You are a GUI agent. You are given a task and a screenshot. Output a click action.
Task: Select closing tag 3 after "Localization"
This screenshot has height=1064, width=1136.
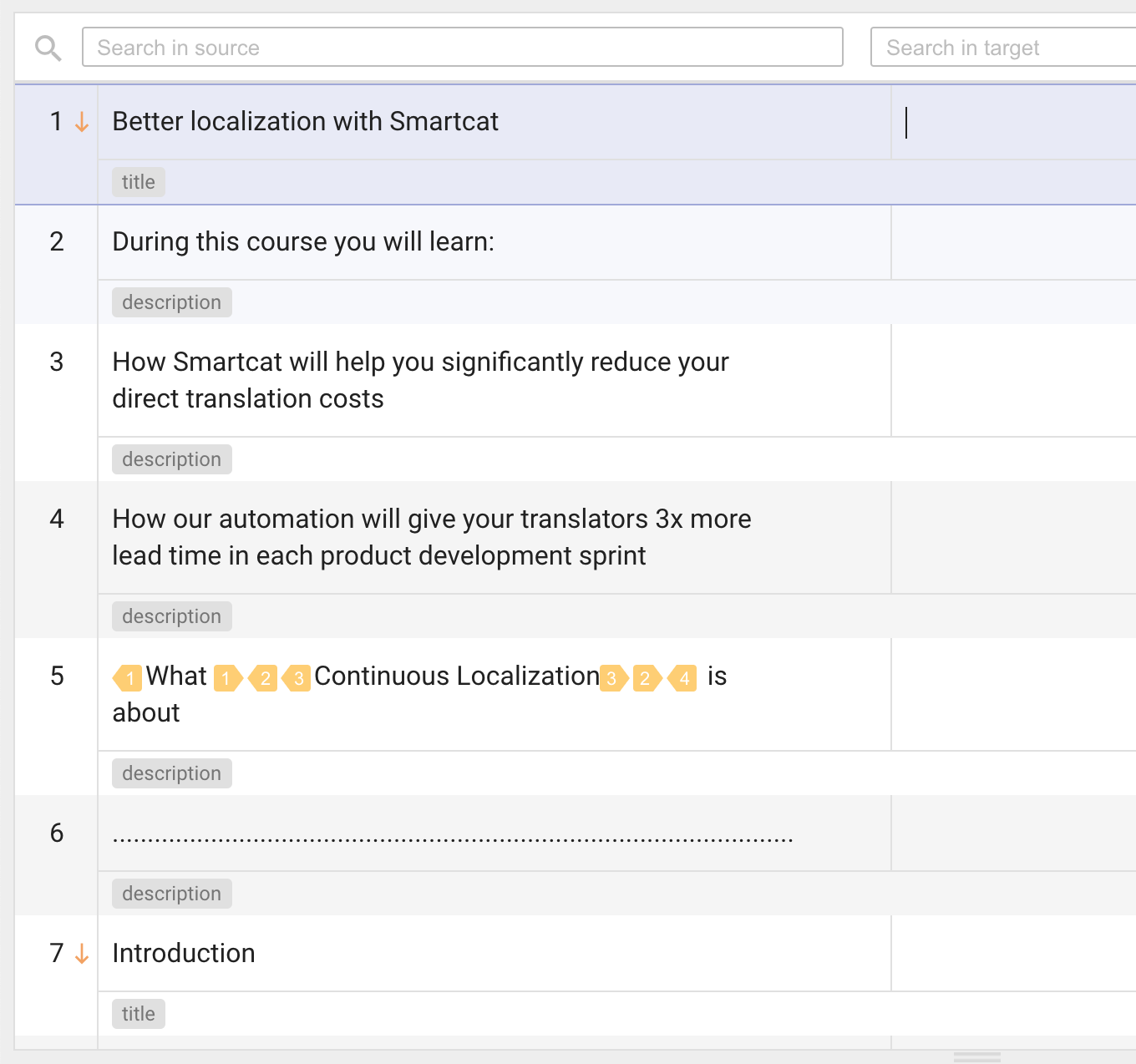pos(613,677)
